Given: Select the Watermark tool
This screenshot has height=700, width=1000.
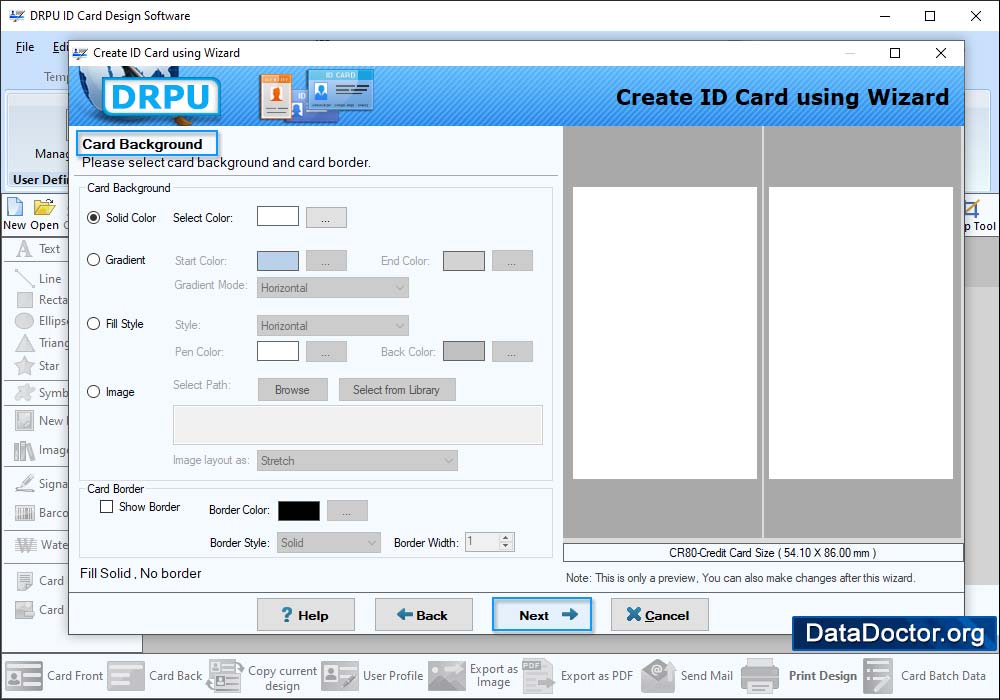Looking at the screenshot, I should pos(41,545).
